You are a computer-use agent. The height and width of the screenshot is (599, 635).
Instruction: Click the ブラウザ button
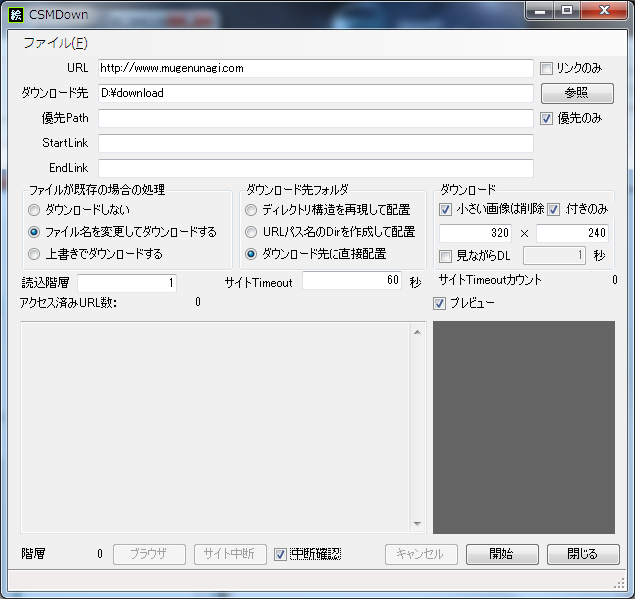click(x=149, y=554)
